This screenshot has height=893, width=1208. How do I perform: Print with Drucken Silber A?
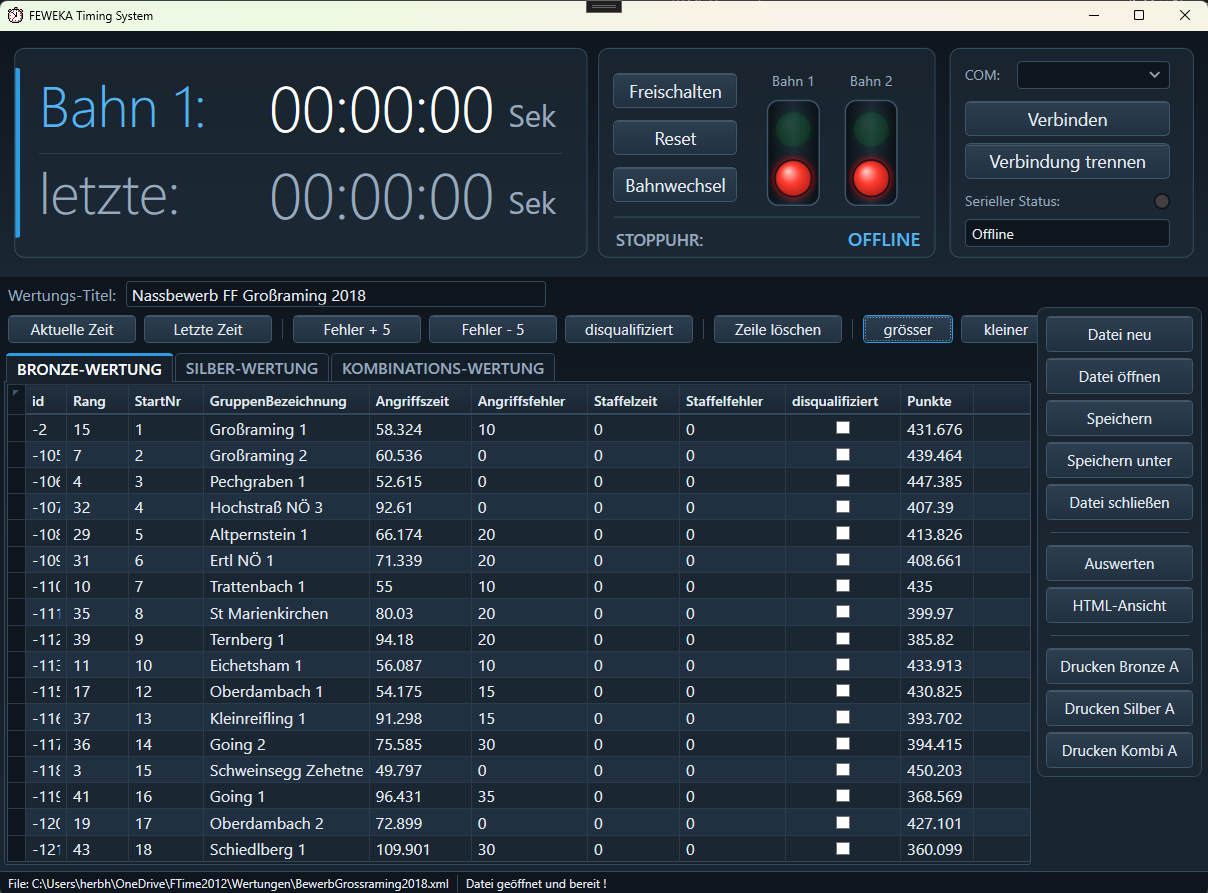click(1119, 708)
